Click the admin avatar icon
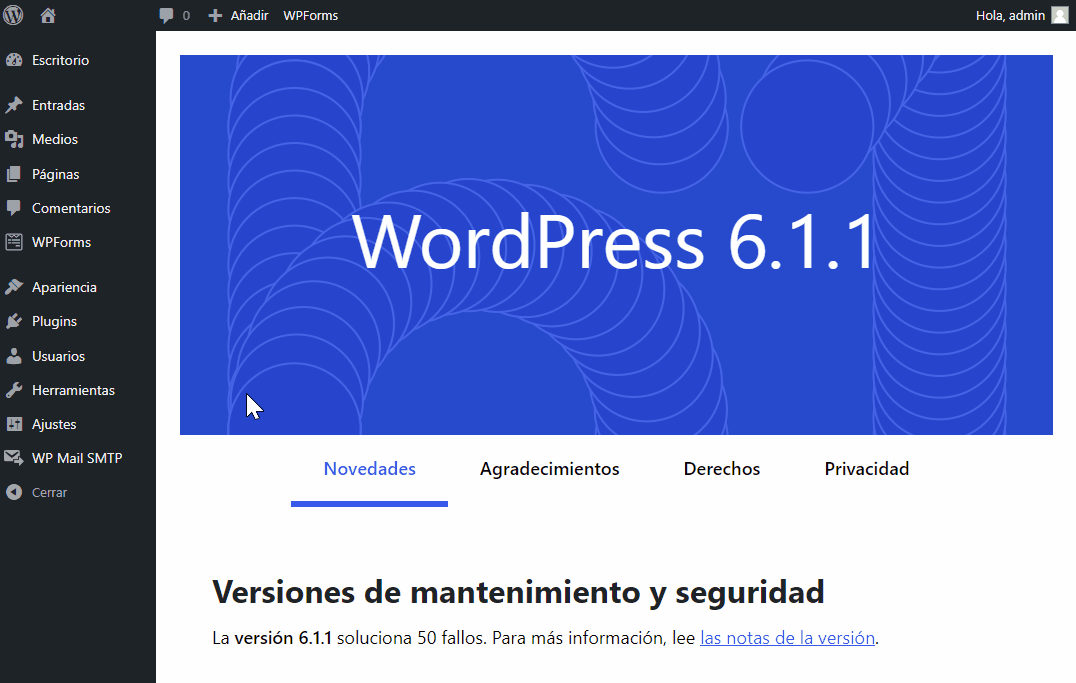 click(x=1060, y=15)
